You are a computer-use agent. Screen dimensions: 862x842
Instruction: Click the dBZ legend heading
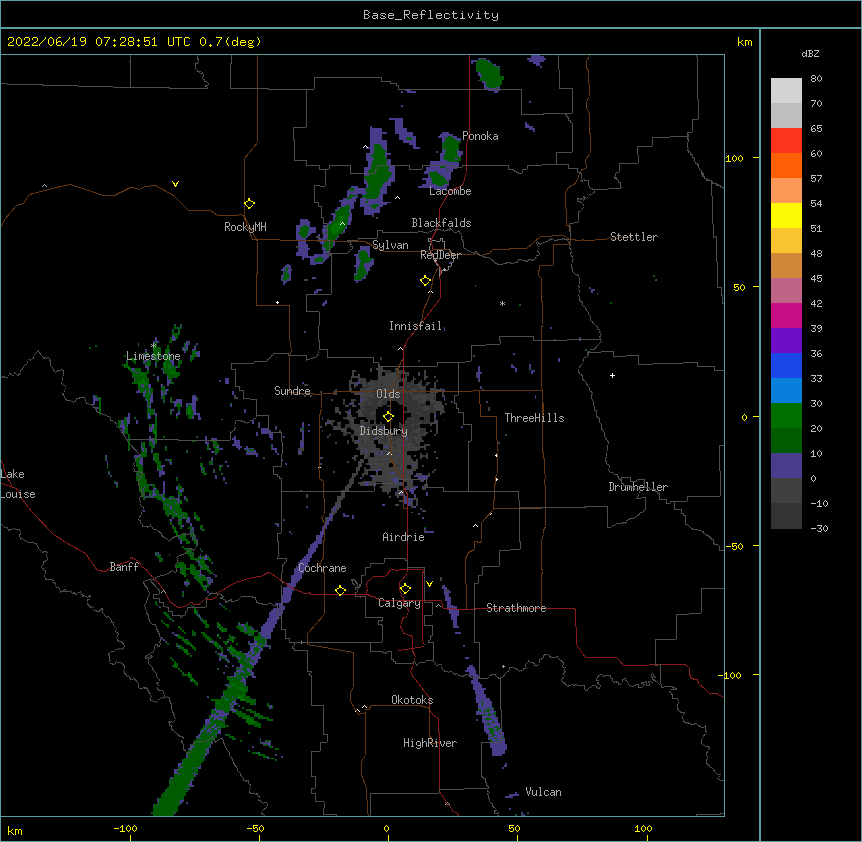point(810,54)
